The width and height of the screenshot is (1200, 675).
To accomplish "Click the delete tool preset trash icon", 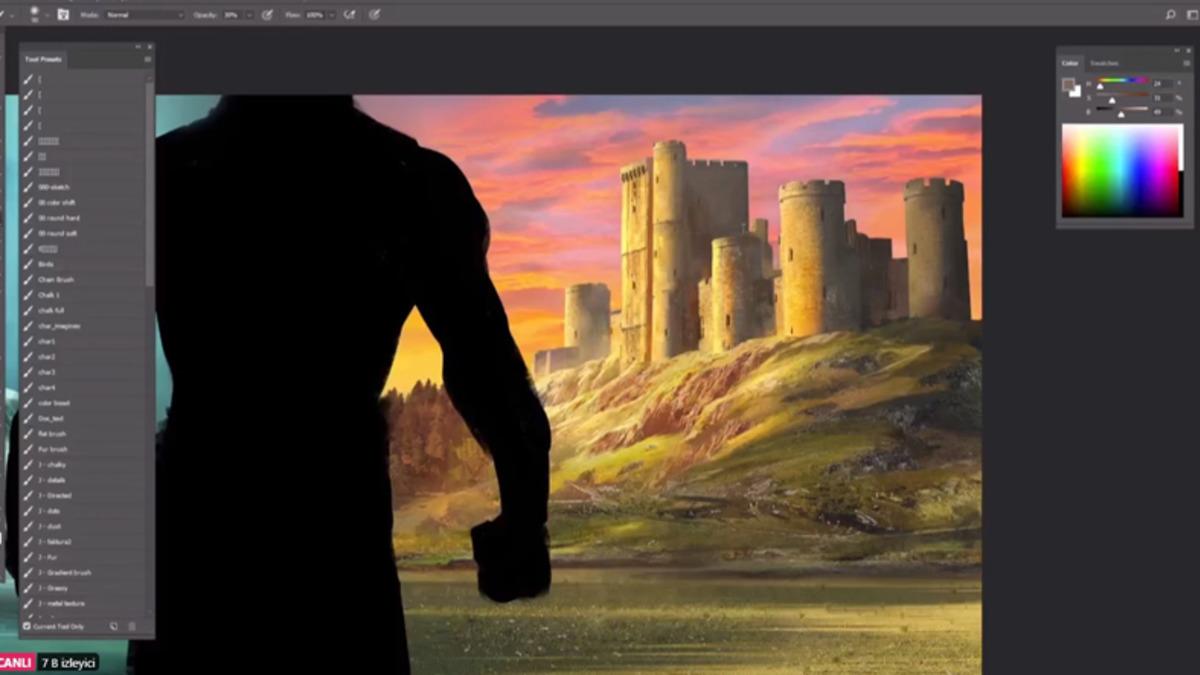I will point(132,627).
